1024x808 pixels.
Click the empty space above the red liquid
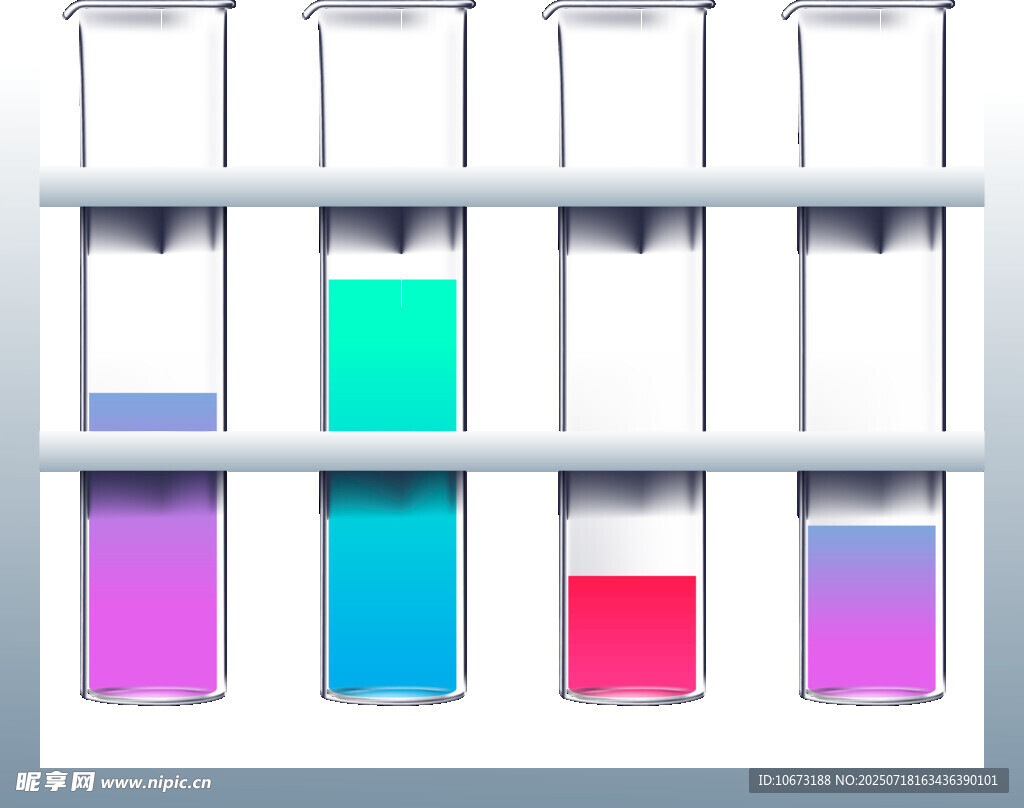(x=632, y=545)
